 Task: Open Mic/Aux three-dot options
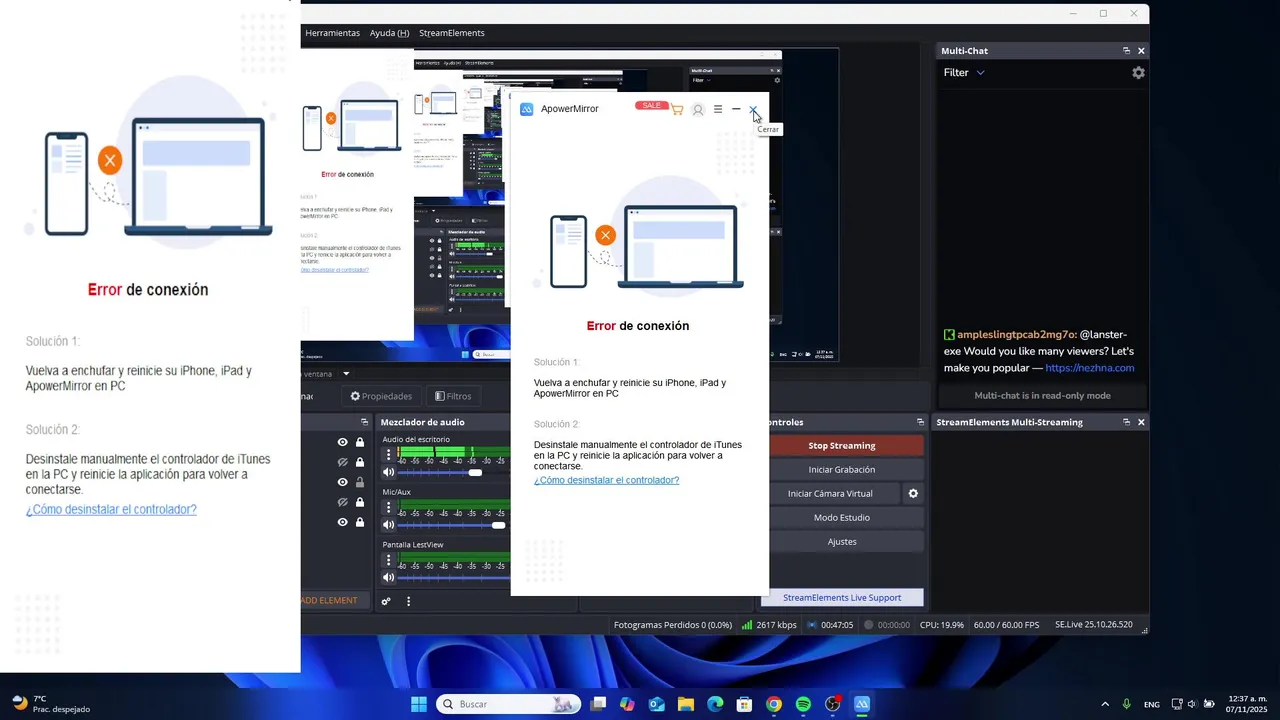(x=389, y=507)
